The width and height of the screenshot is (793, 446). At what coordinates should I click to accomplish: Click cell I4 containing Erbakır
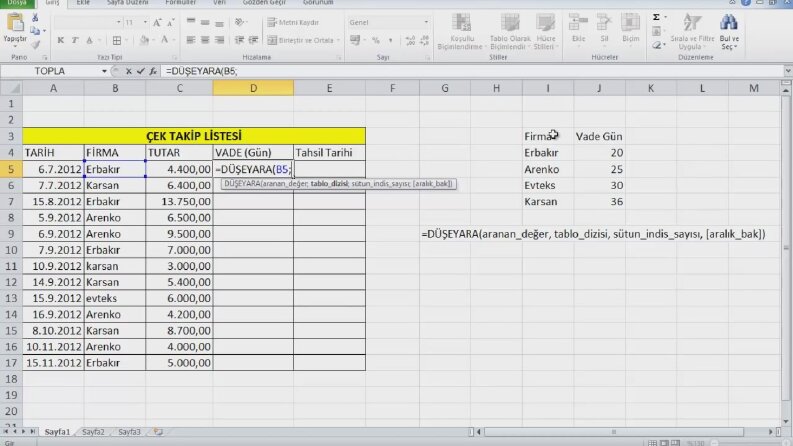pyautogui.click(x=548, y=153)
